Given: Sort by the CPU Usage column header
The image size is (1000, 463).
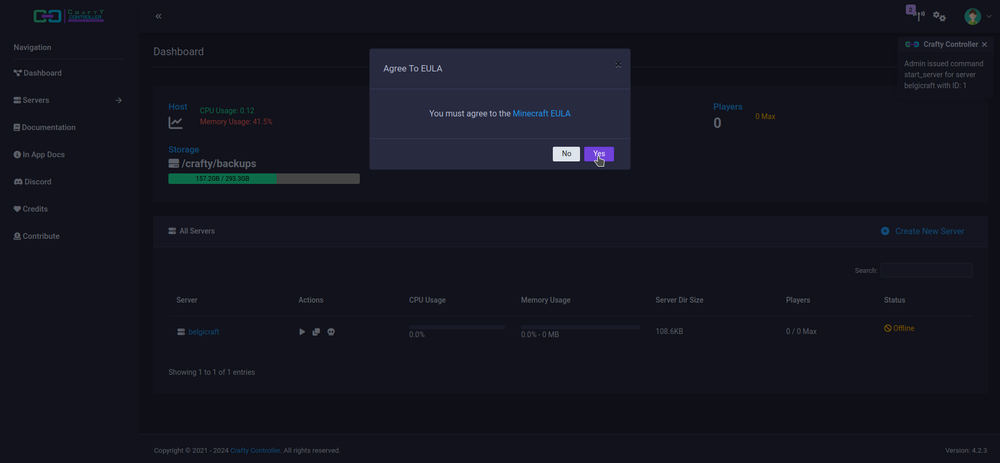Looking at the screenshot, I should coord(427,300).
